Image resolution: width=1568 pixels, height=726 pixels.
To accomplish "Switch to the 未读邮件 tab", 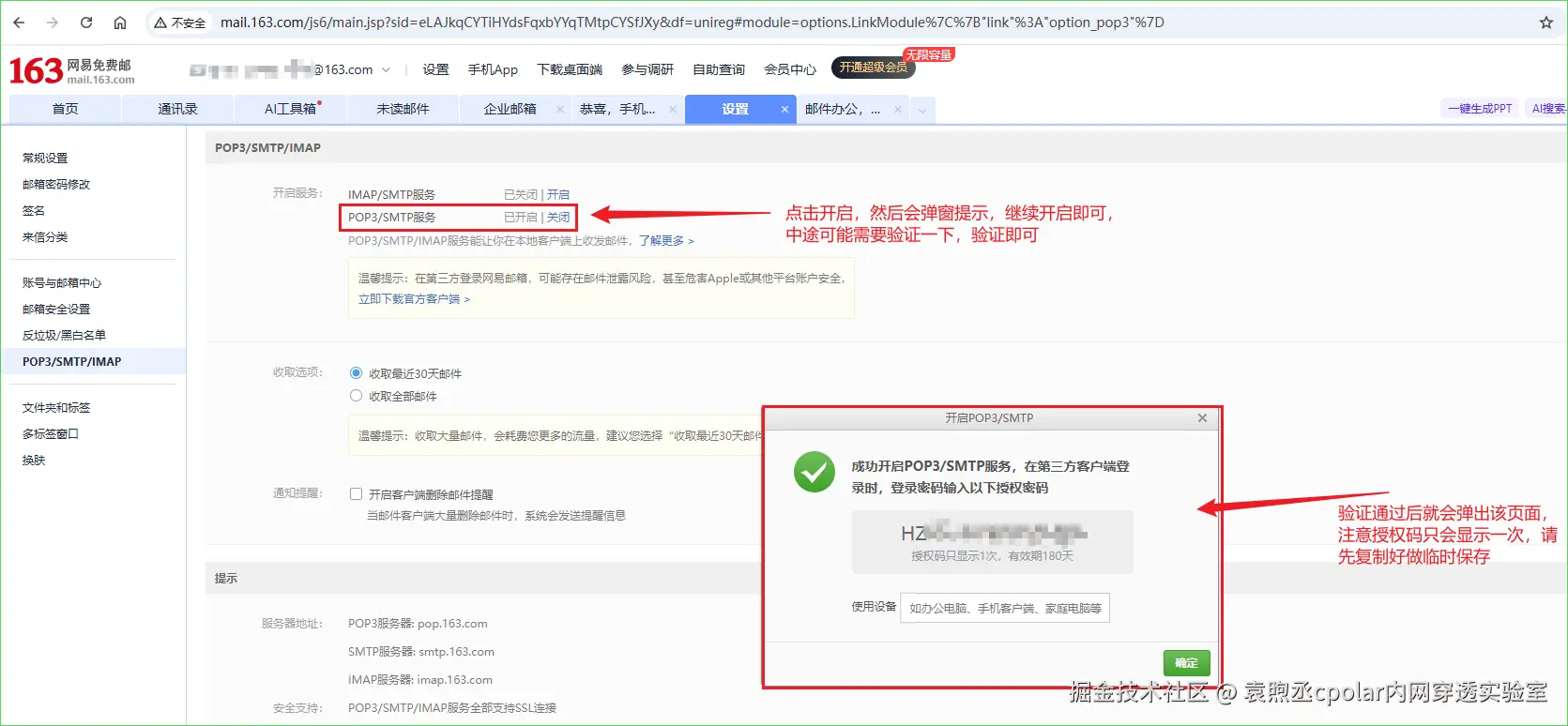I will (403, 109).
